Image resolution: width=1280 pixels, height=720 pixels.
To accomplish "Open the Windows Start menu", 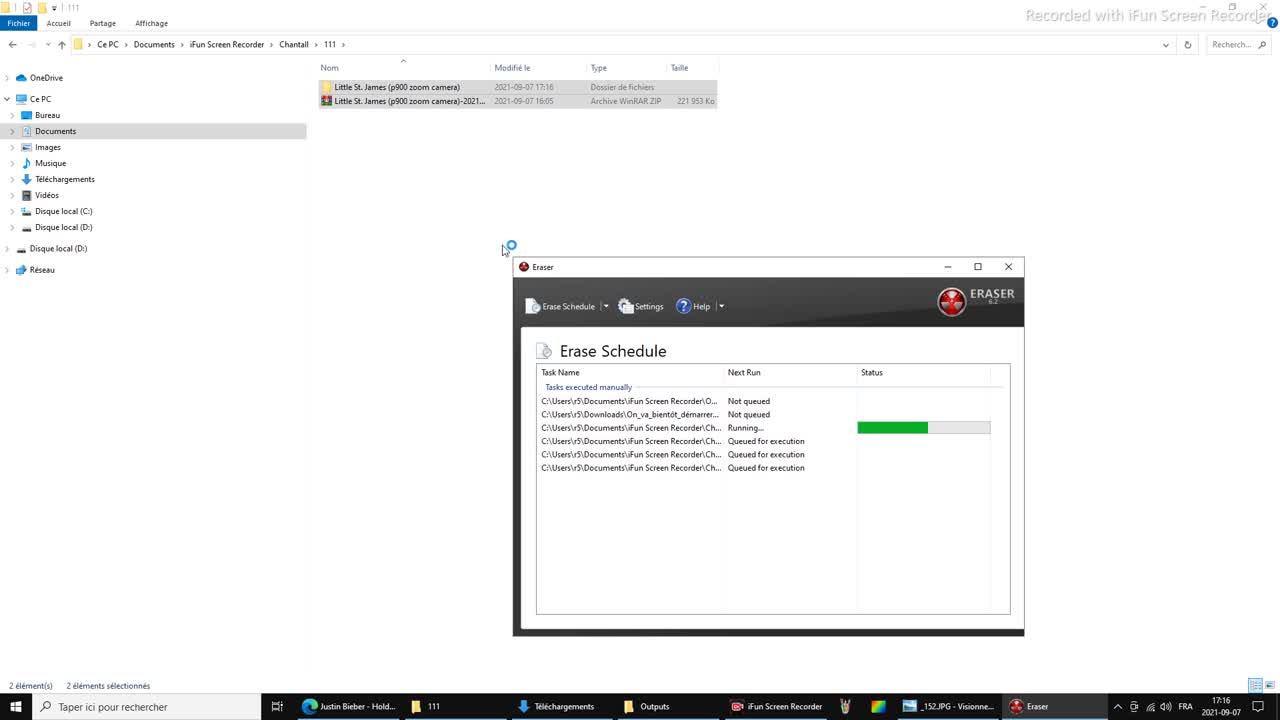I will [x=16, y=706].
